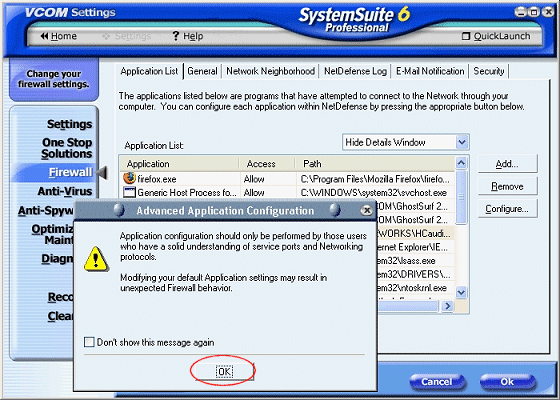The width and height of the screenshot is (560, 400).
Task: Click the Add... button
Action: click(x=507, y=164)
